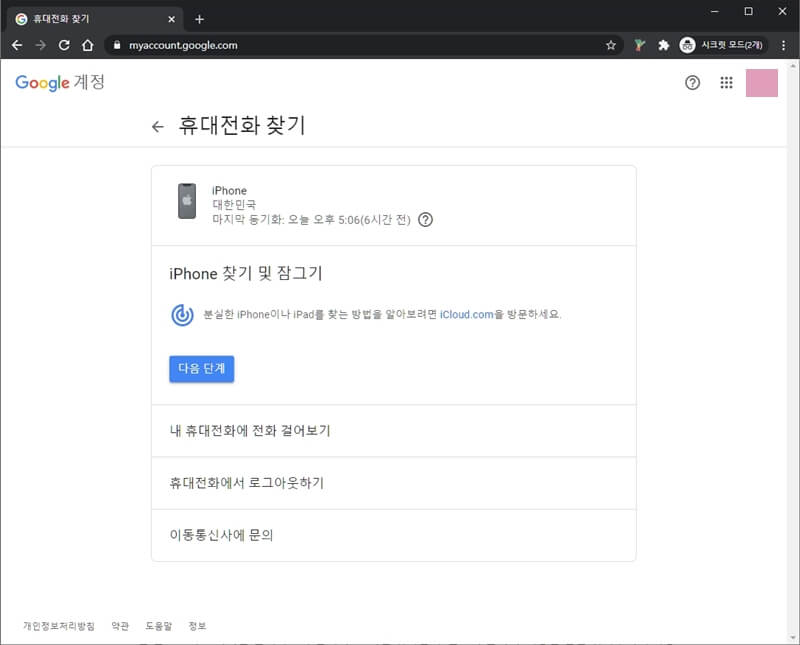Viewport: 800px width, 645px height.
Task: Open the 개인정보처리방침 footer link
Action: click(59, 626)
